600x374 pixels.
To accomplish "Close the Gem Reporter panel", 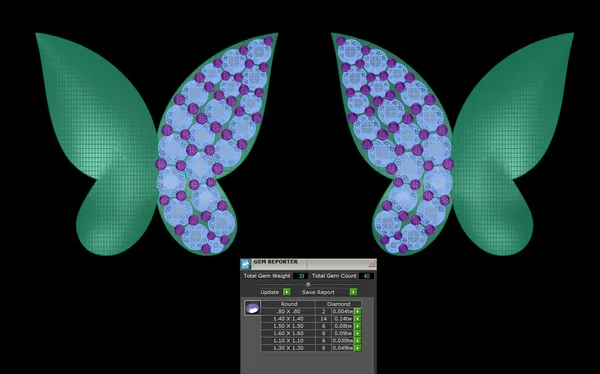I will pyautogui.click(x=372, y=264).
